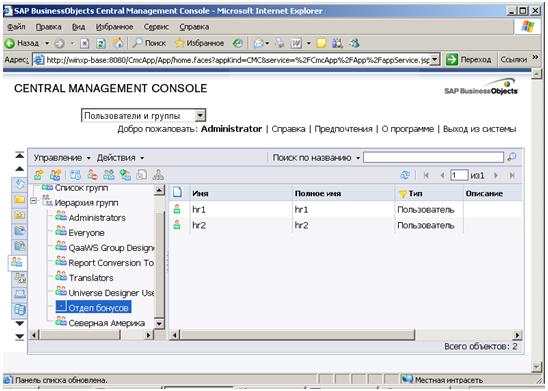This screenshot has width=548, height=391.
Task: Click the О программе link
Action: click(408, 129)
